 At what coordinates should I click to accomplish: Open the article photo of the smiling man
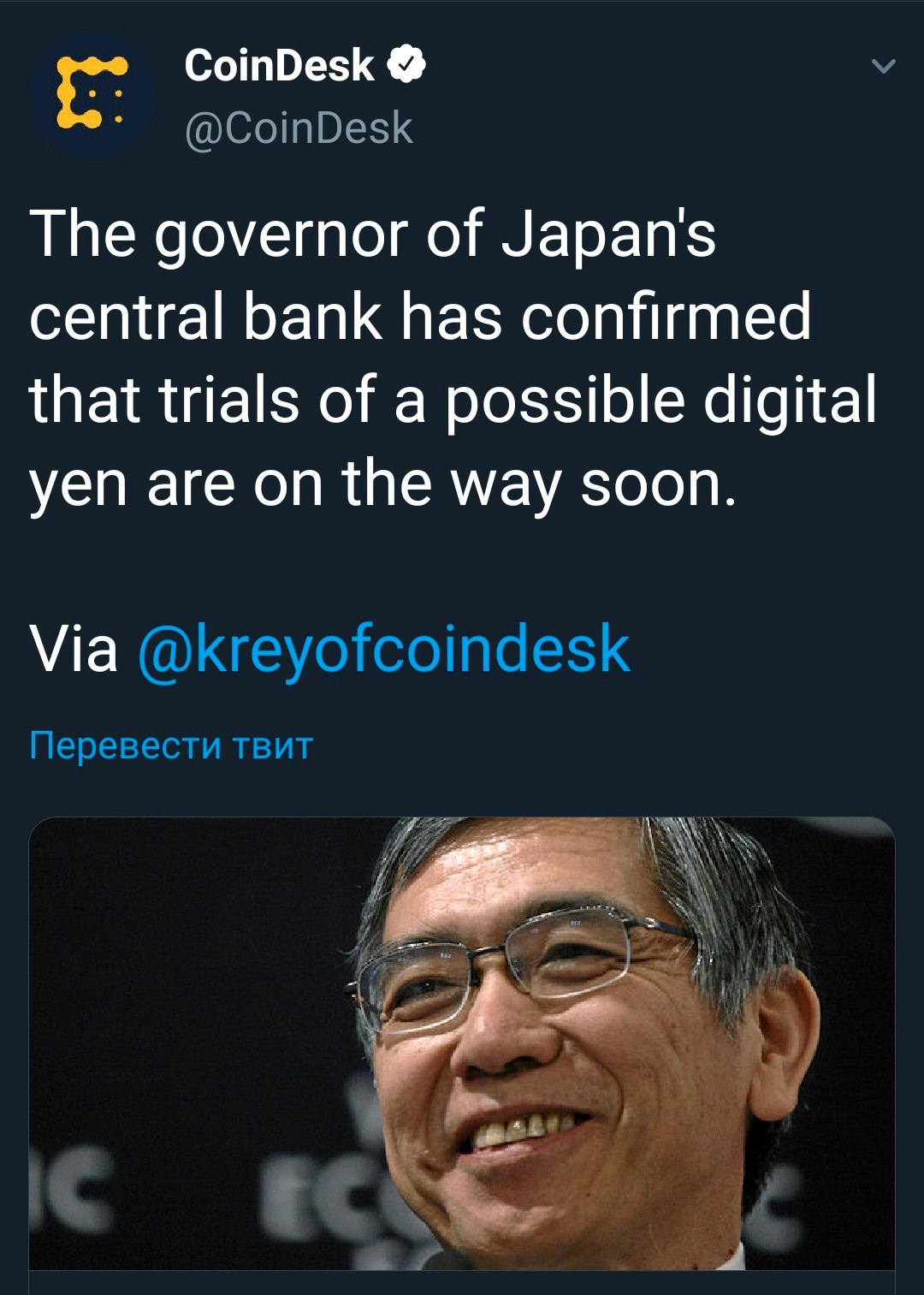tap(462, 1043)
